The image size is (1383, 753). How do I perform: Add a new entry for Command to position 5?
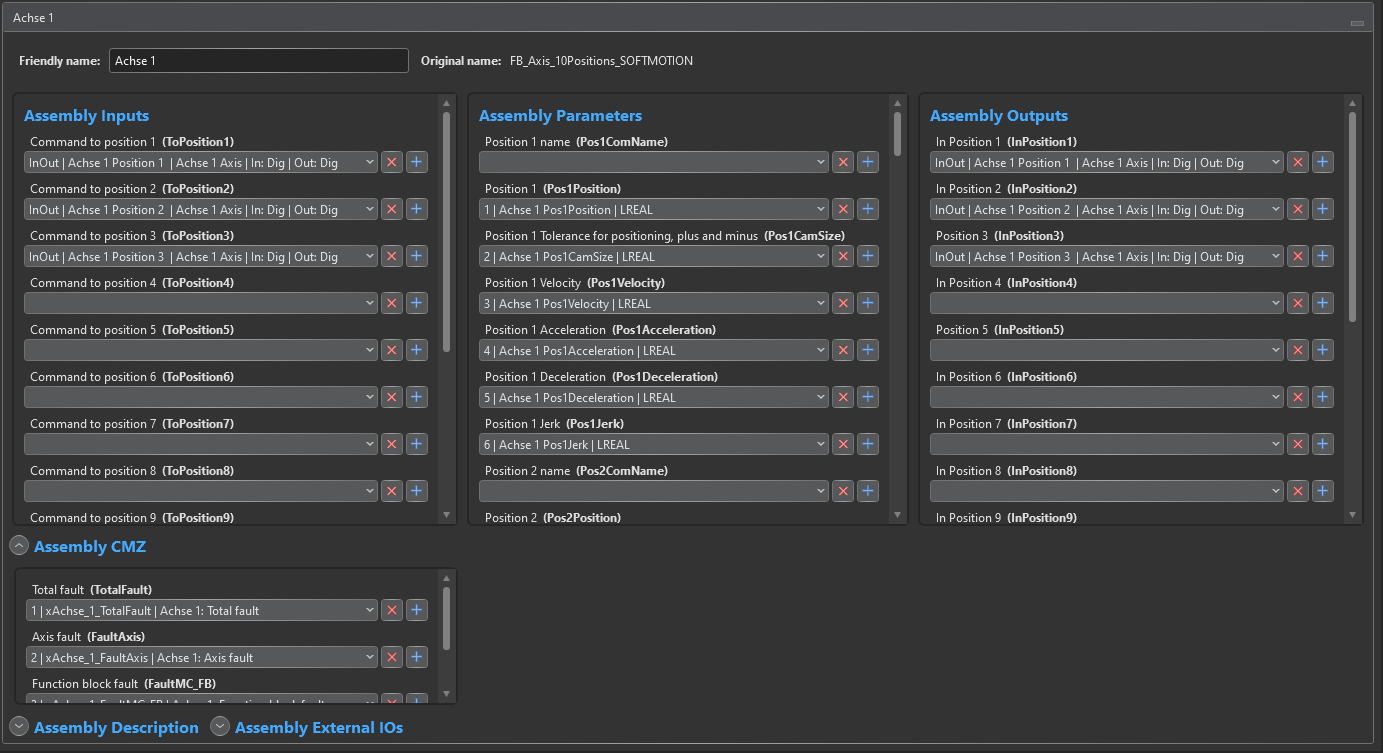point(417,350)
